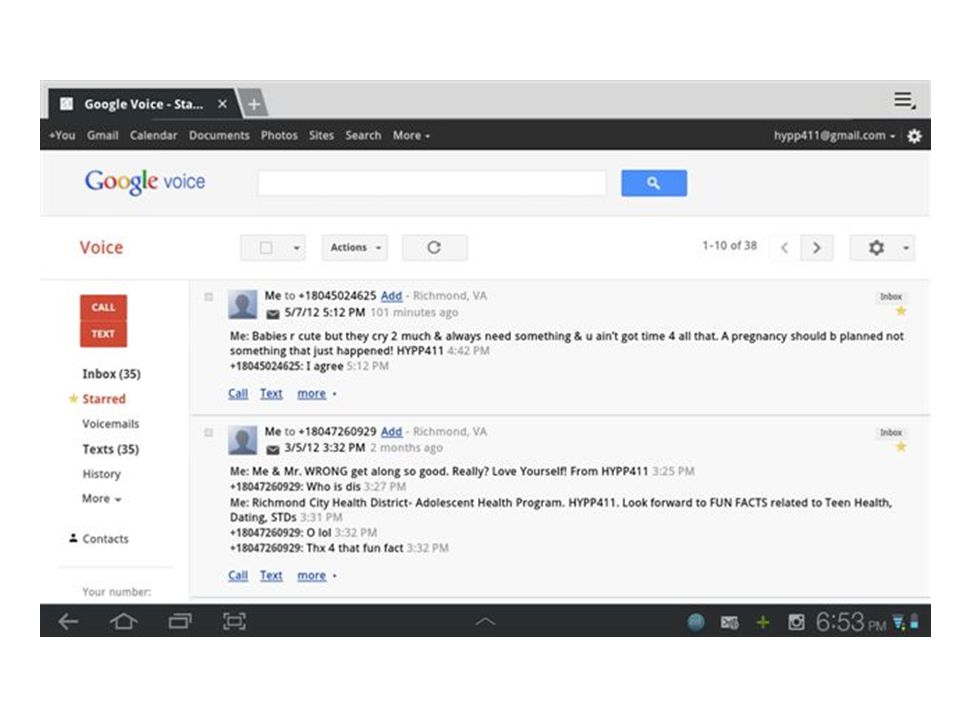The width and height of the screenshot is (960, 720).
Task: Open Voicemails folder
Action: [111, 424]
